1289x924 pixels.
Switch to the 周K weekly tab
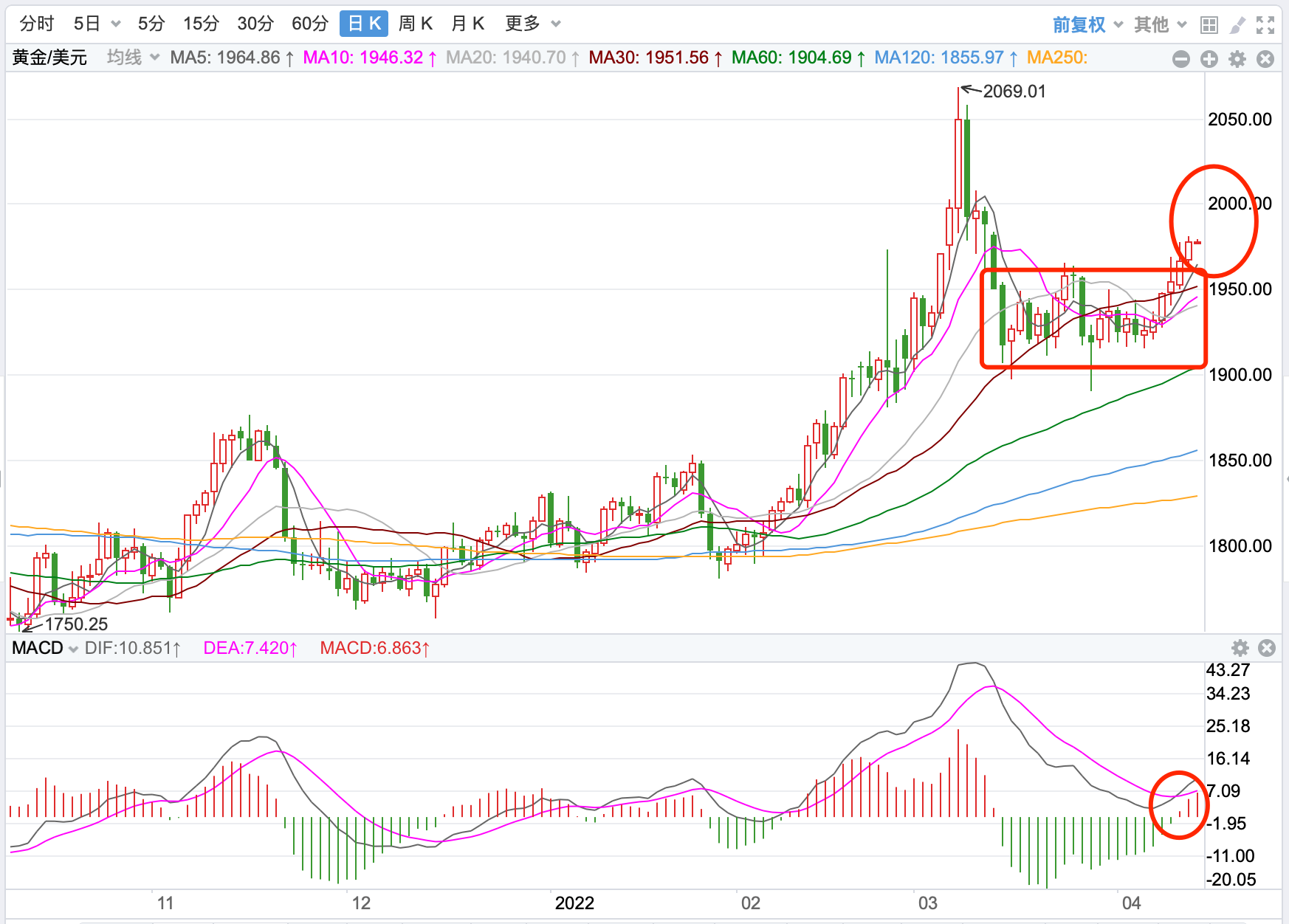tap(415, 24)
